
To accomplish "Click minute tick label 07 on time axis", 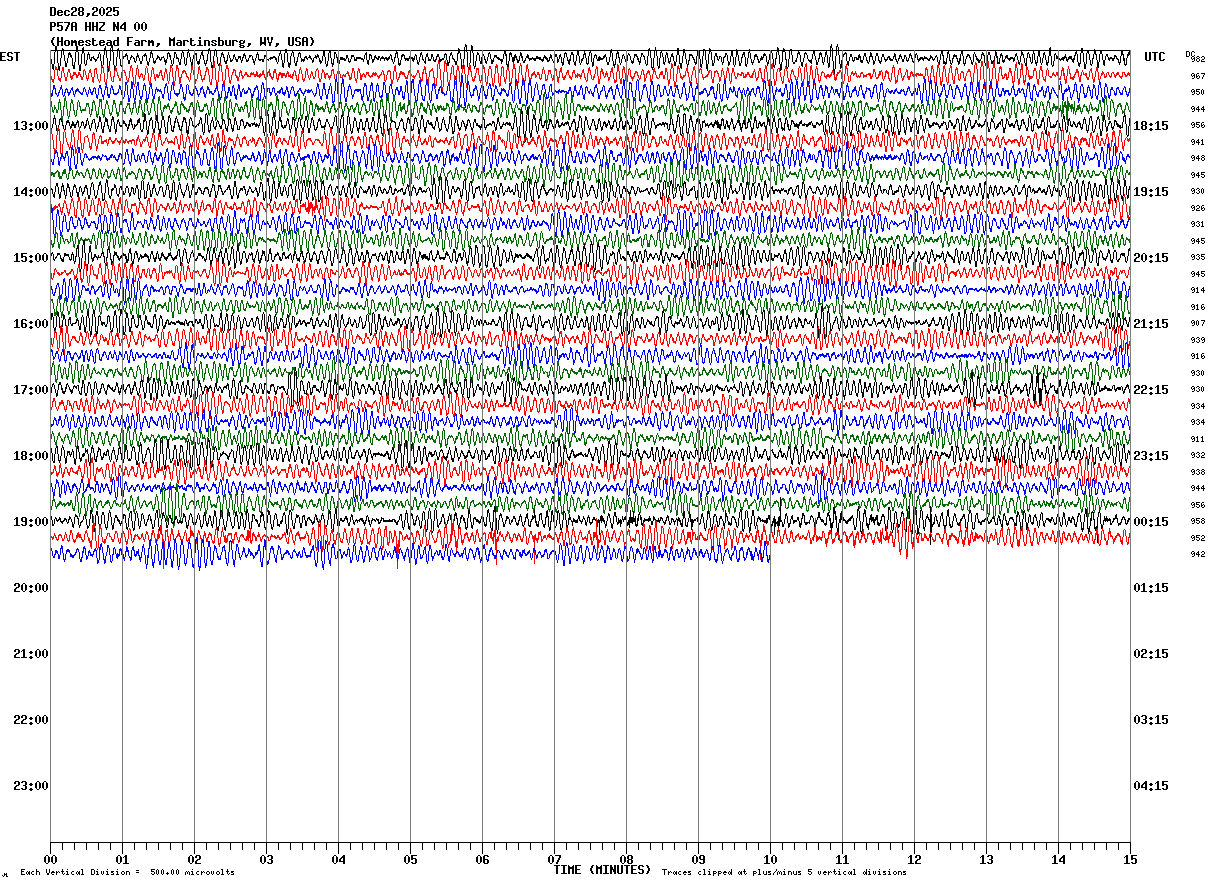I will pos(554,859).
